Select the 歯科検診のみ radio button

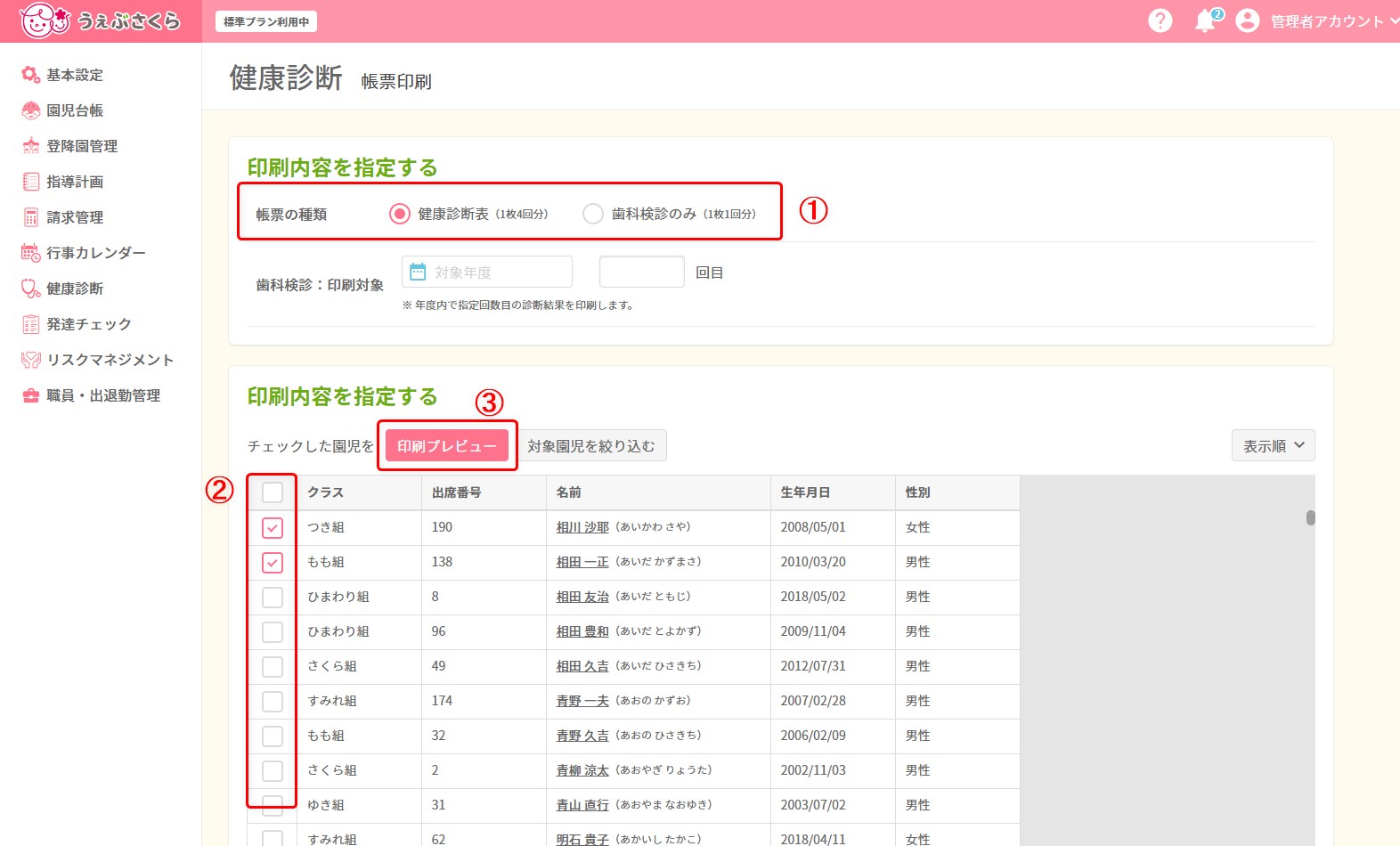pyautogui.click(x=593, y=214)
